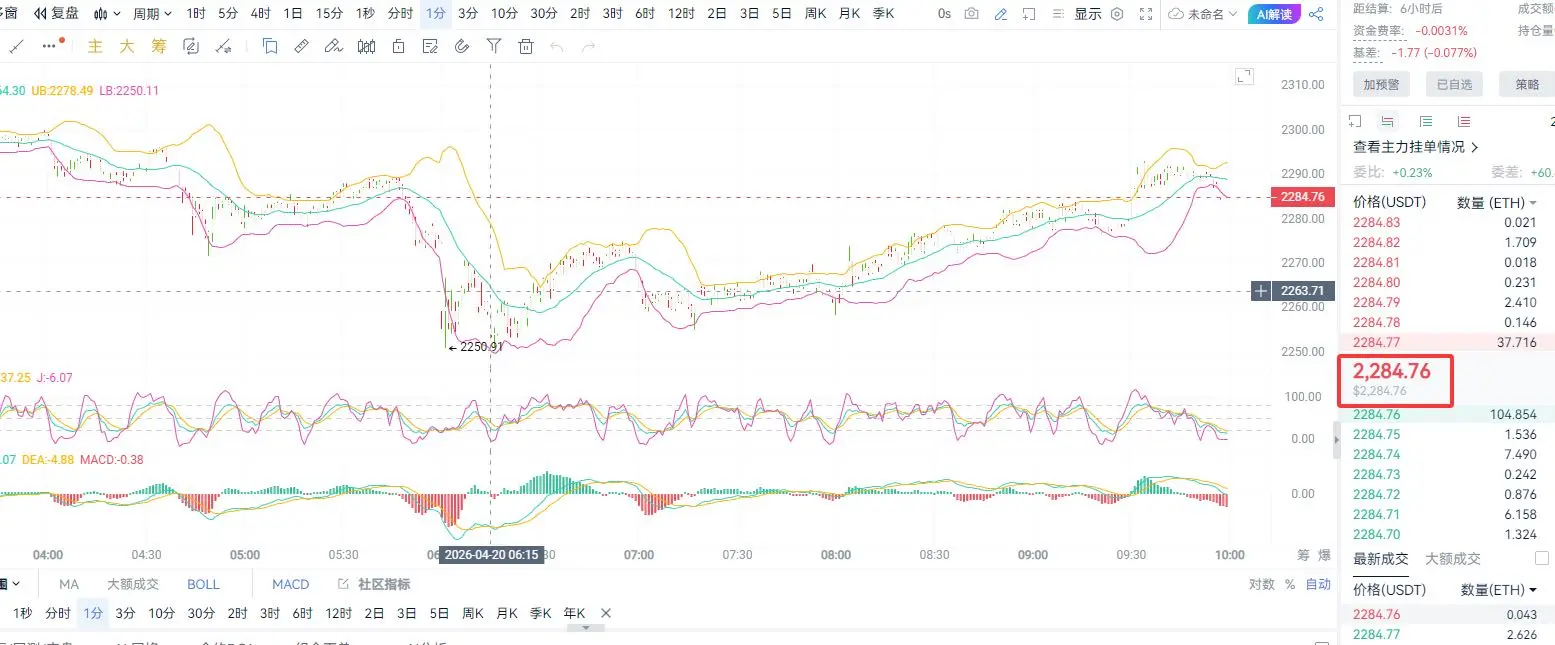Image resolution: width=1555 pixels, height=645 pixels.
Task: Select the trend line drawing tool
Action: [x=16, y=46]
